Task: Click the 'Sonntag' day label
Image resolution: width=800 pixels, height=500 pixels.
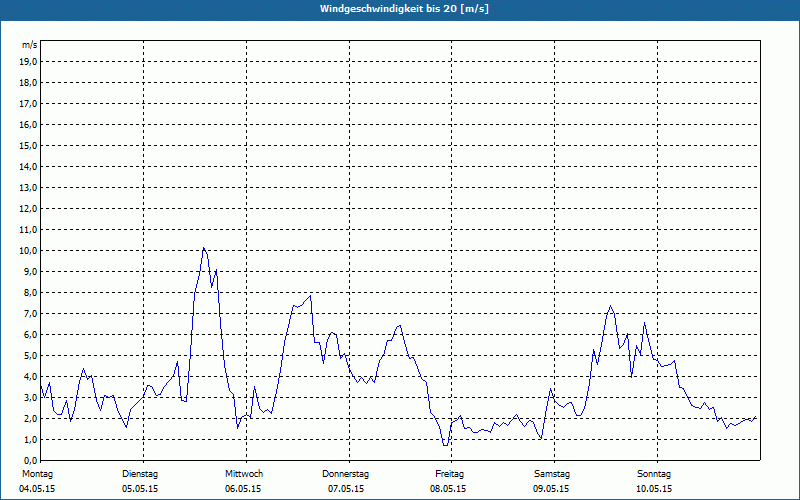Action: (x=654, y=474)
